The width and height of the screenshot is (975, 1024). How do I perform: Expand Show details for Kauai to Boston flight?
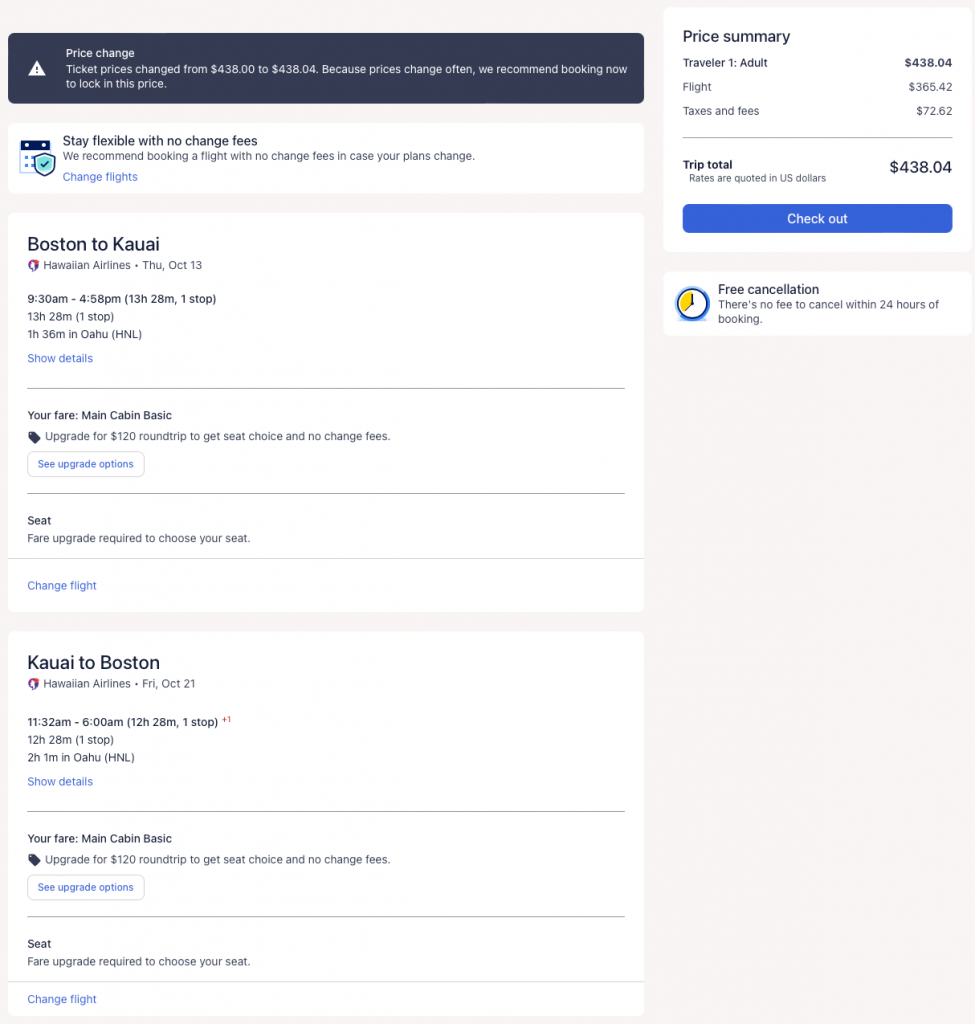point(60,782)
